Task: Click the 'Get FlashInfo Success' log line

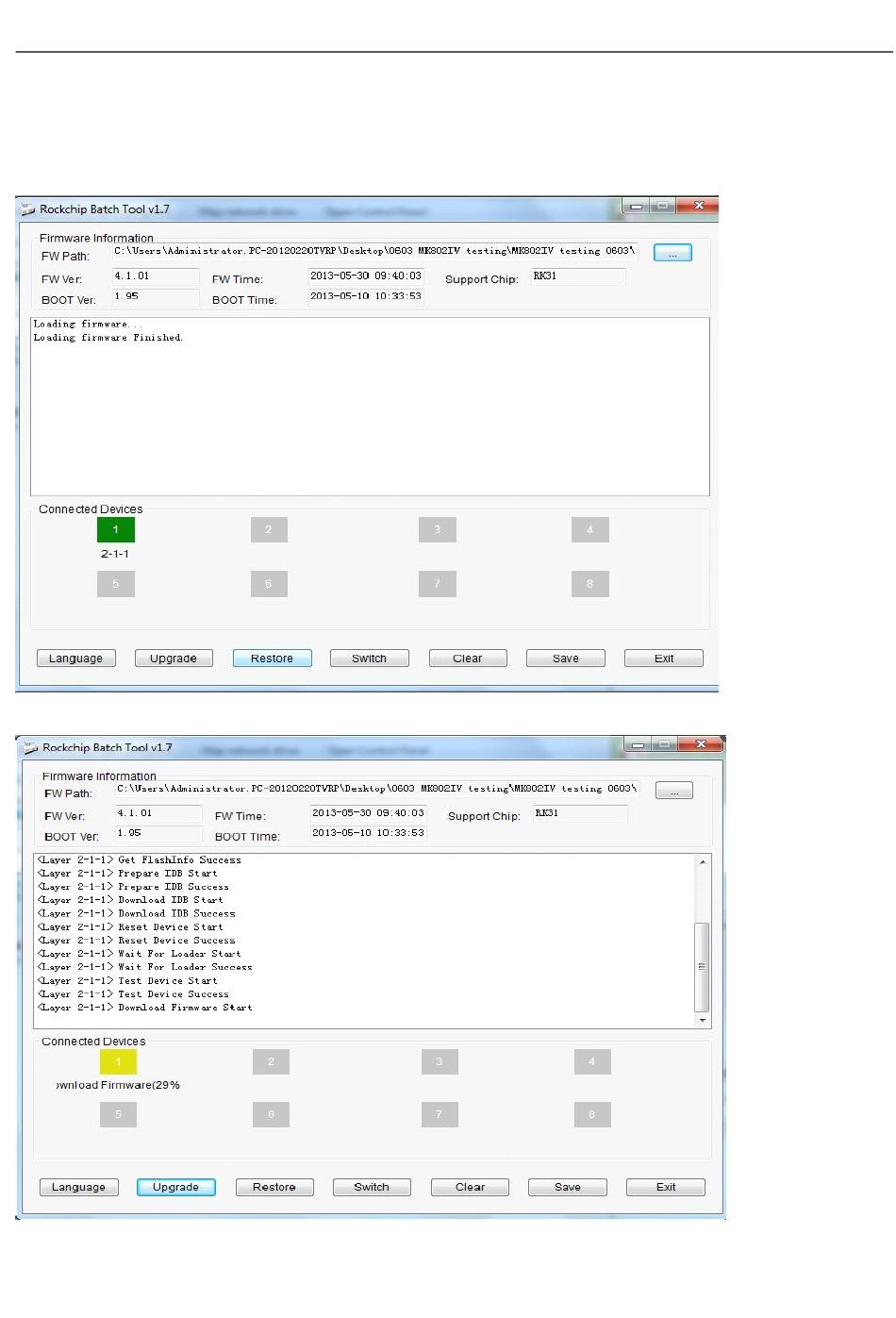Action: point(140,860)
